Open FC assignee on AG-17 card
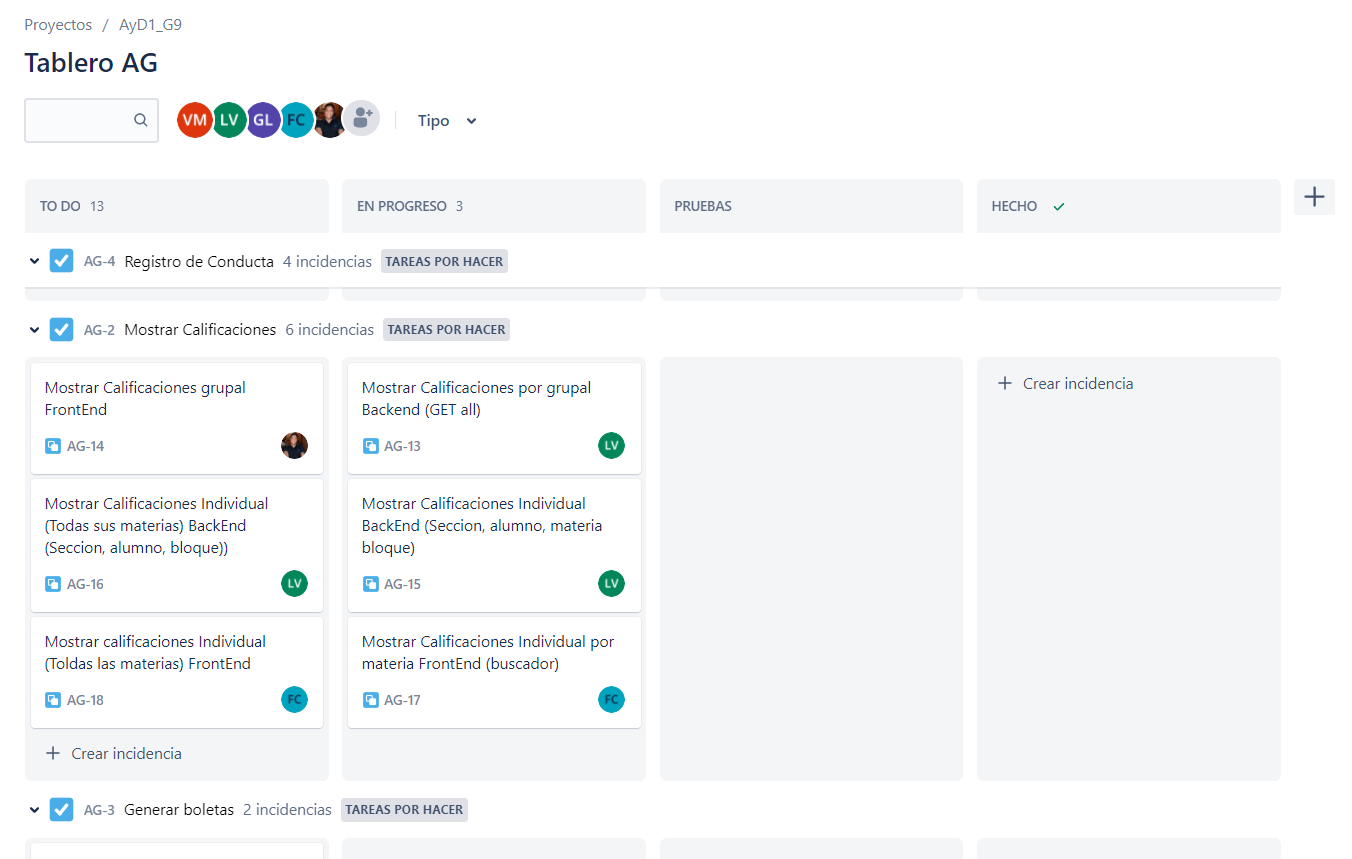The image size is (1352, 859). pyautogui.click(x=611, y=699)
